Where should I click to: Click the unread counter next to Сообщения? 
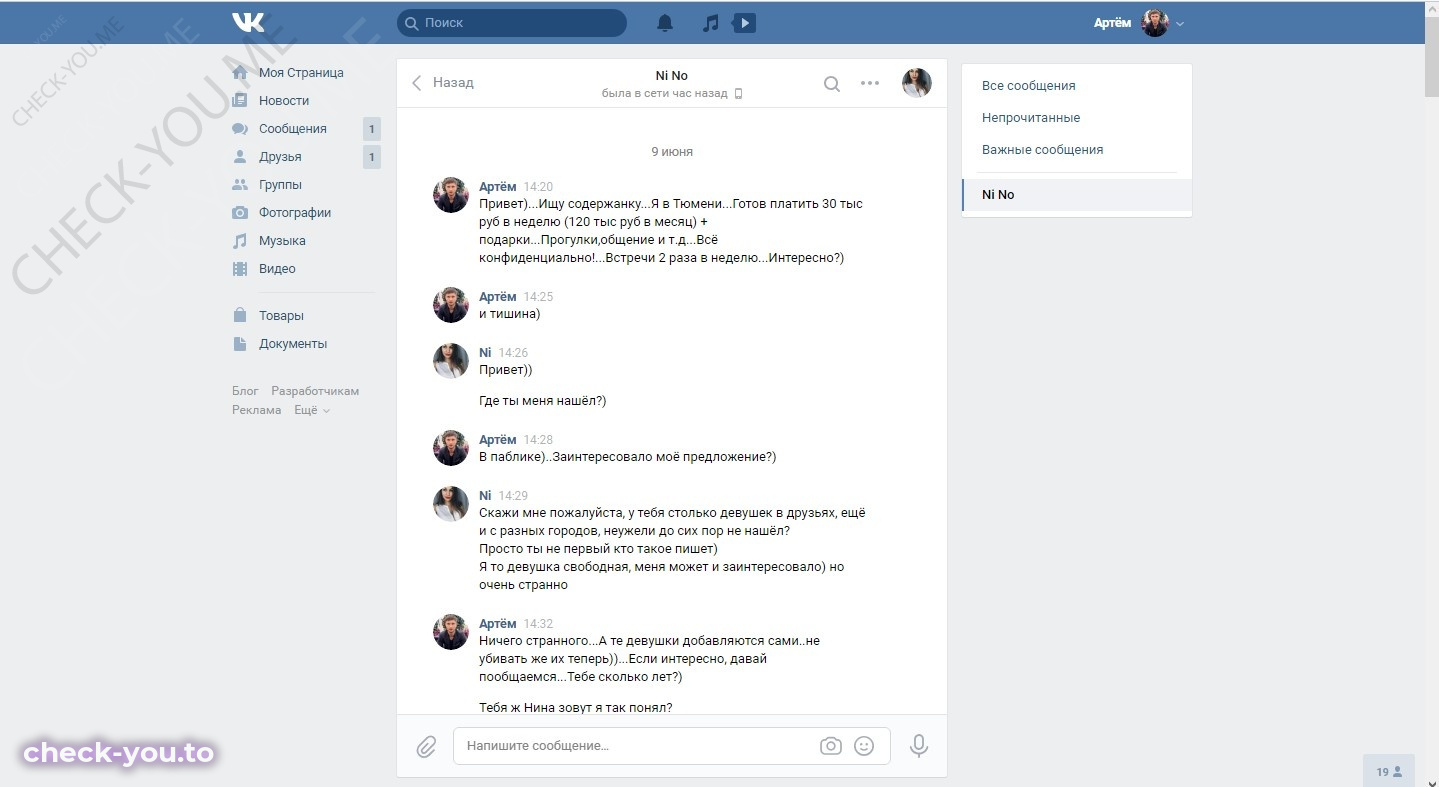(371, 129)
